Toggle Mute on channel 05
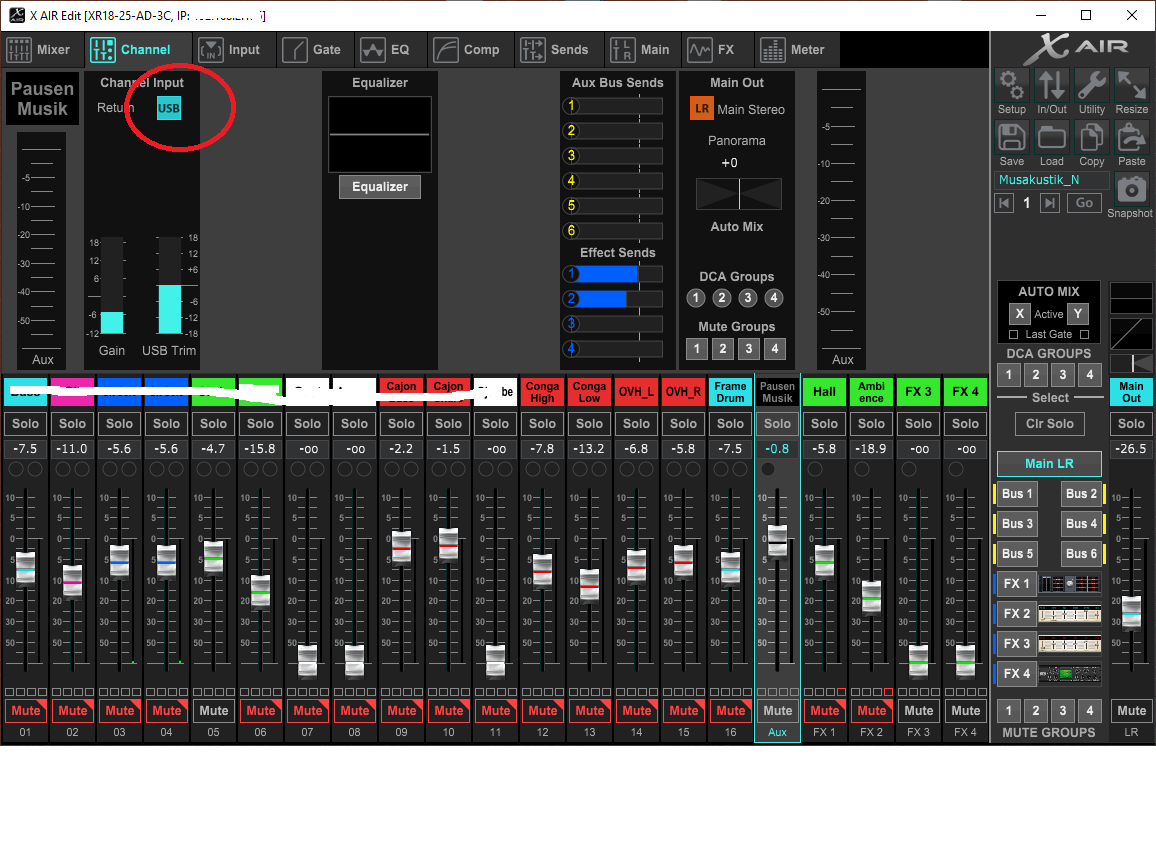 (x=213, y=711)
